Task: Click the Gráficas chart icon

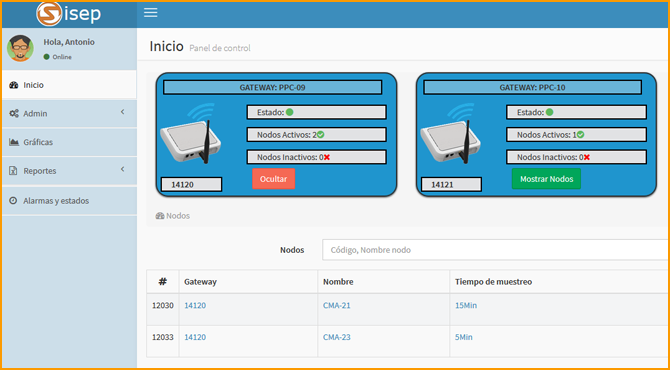Action: (14, 142)
